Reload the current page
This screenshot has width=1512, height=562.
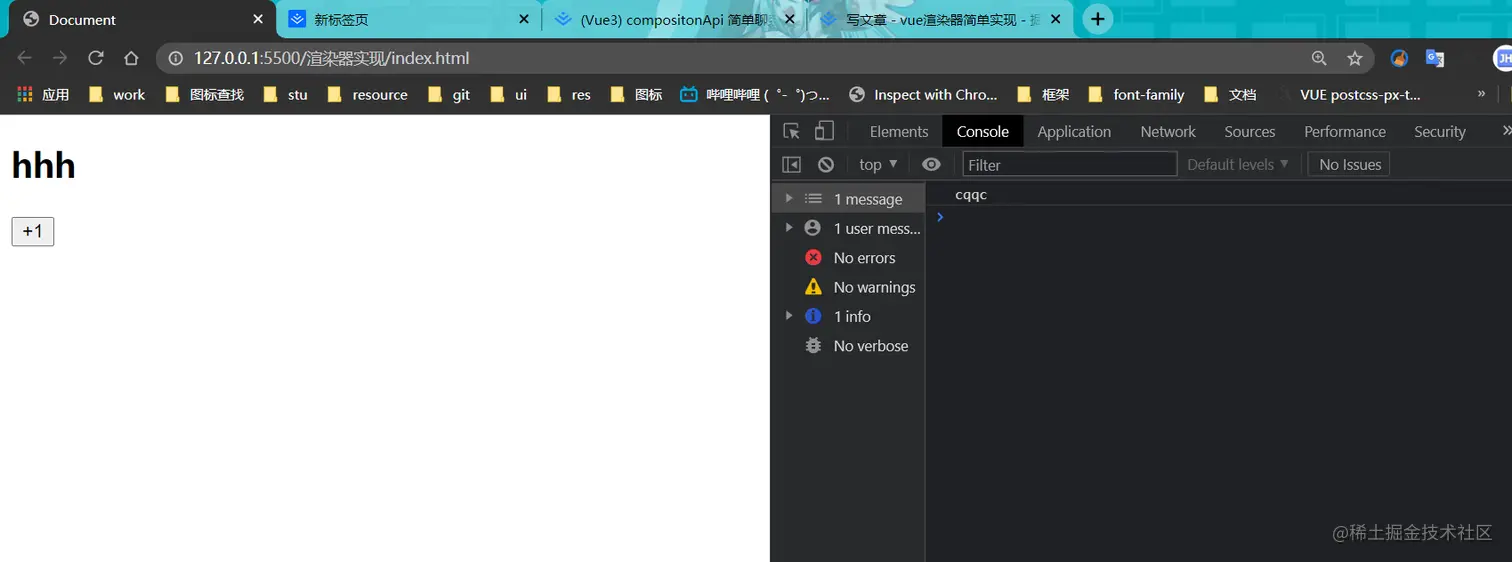pyautogui.click(x=96, y=58)
